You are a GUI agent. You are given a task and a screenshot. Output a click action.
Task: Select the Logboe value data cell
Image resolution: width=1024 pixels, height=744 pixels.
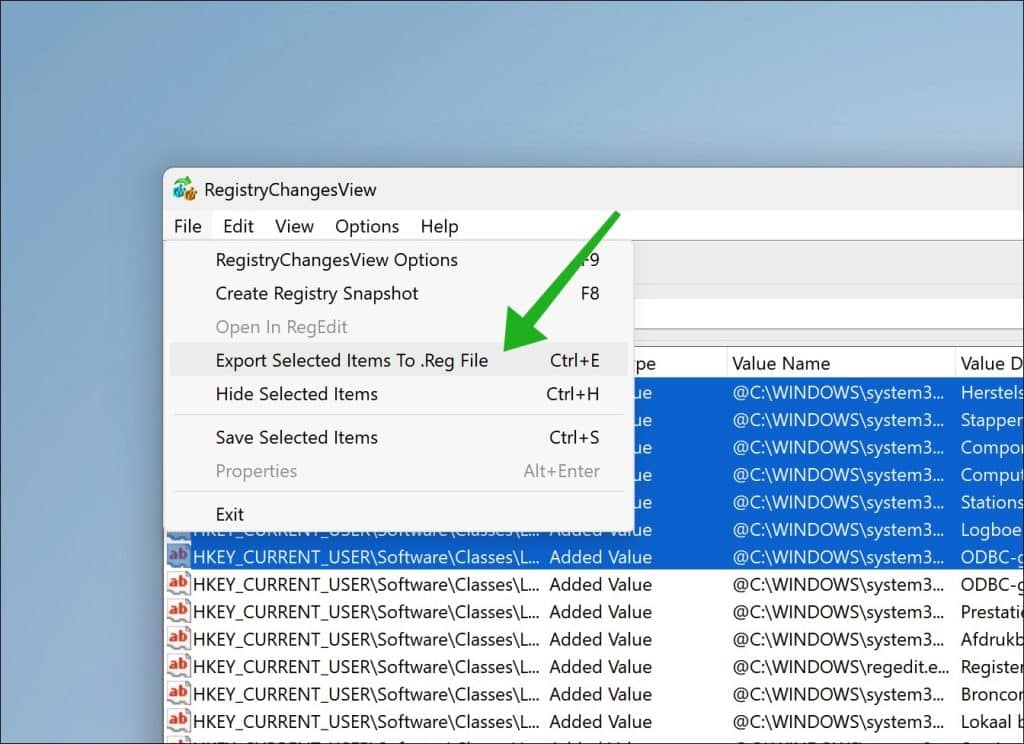pyautogui.click(x=991, y=529)
